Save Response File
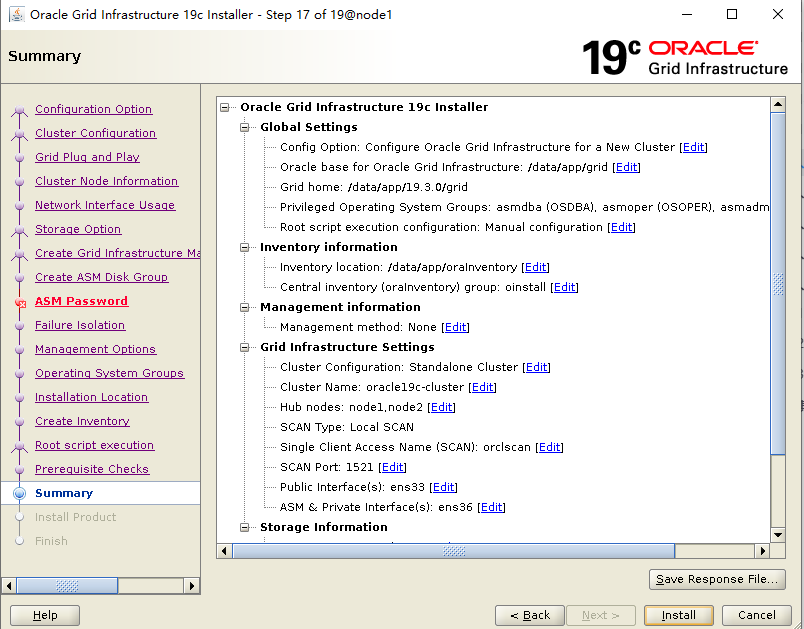The image size is (804, 629). coord(717,579)
